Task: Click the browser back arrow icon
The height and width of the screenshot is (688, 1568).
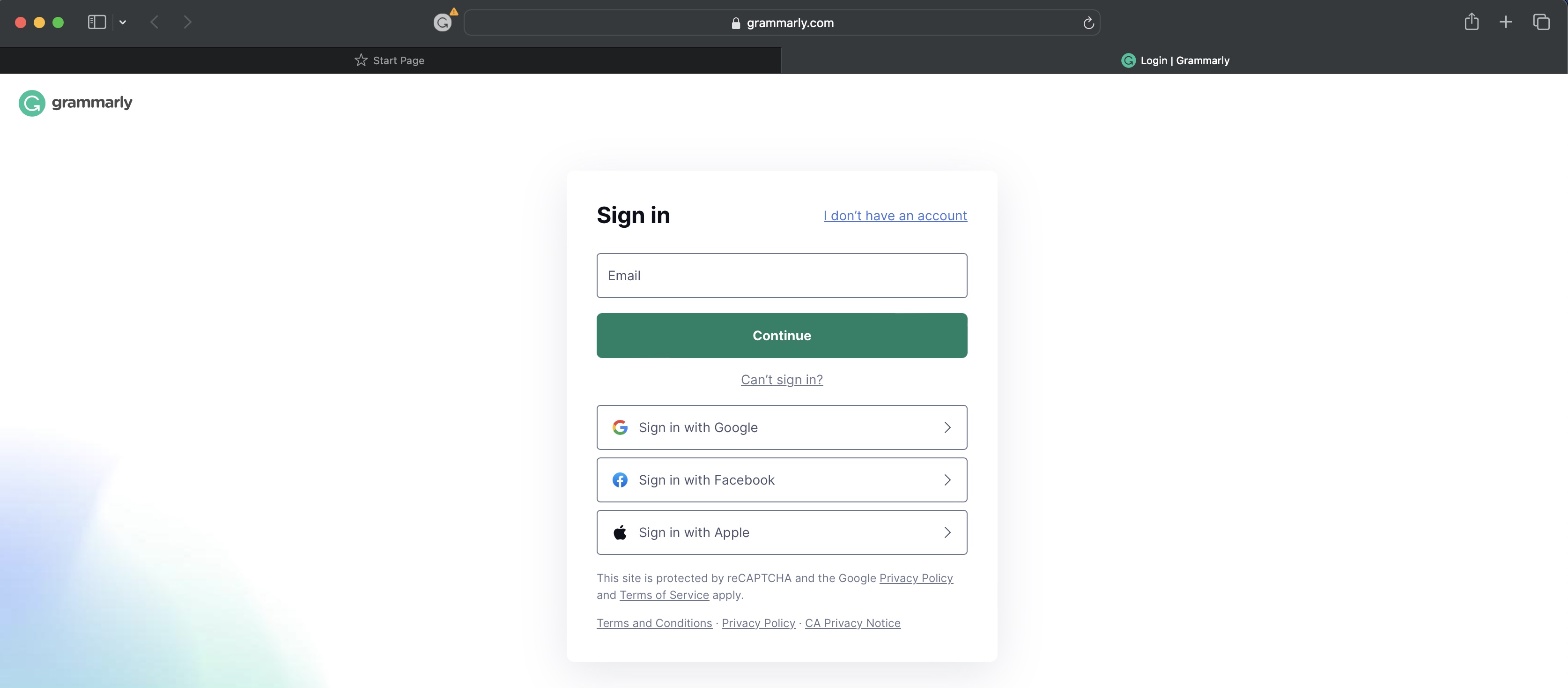Action: 155,21
